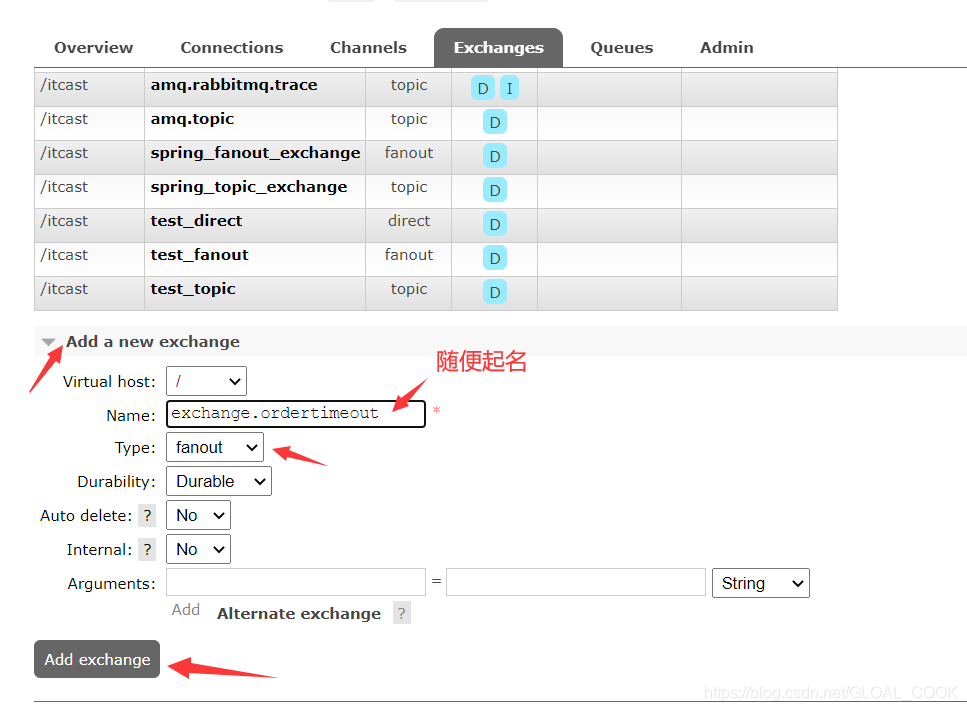The image size is (967, 711).
Task: Open the Overview tab
Action: (93, 47)
